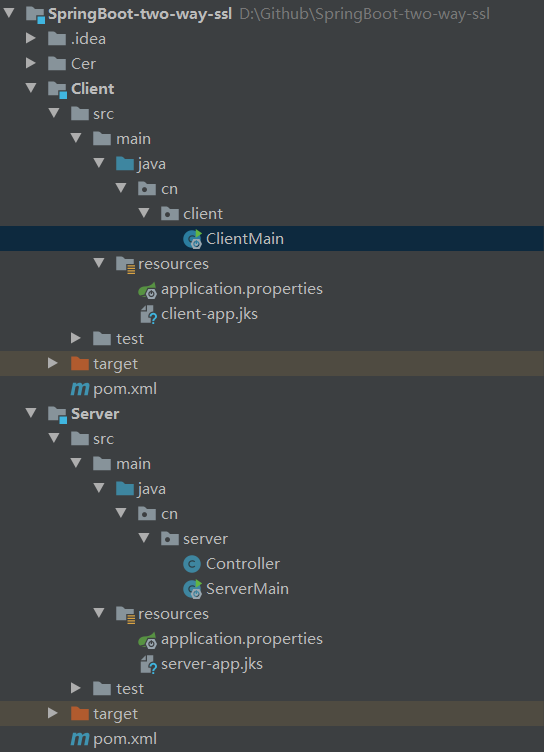Select the server package under Server cn
Viewport: 544px width, 752px height.
point(205,539)
